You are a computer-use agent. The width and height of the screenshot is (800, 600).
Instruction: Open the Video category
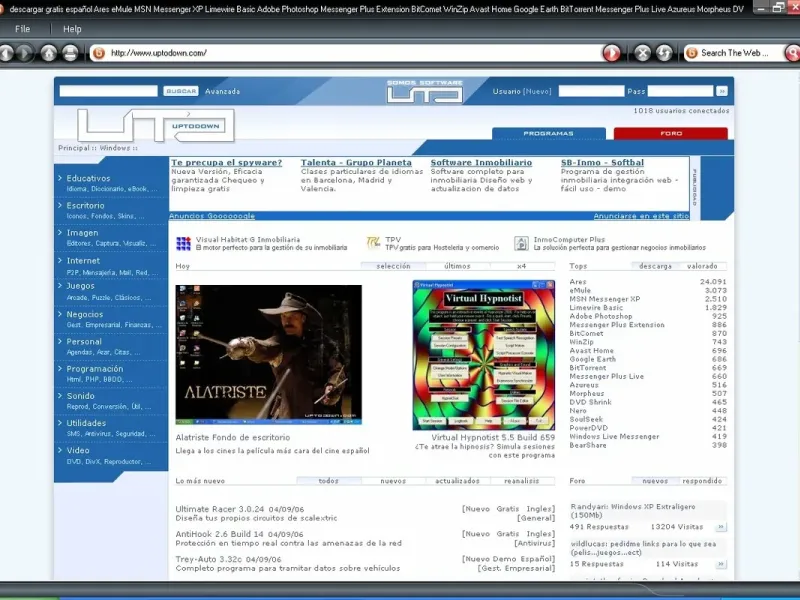pyautogui.click(x=78, y=450)
